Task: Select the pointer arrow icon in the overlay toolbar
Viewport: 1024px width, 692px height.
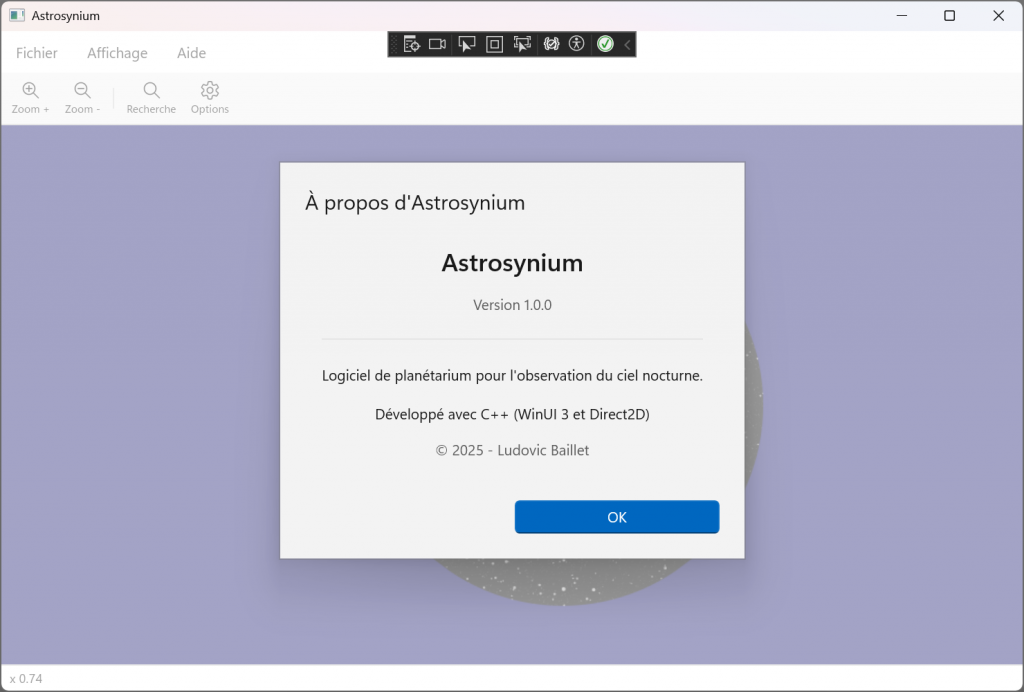Action: pyautogui.click(x=467, y=44)
